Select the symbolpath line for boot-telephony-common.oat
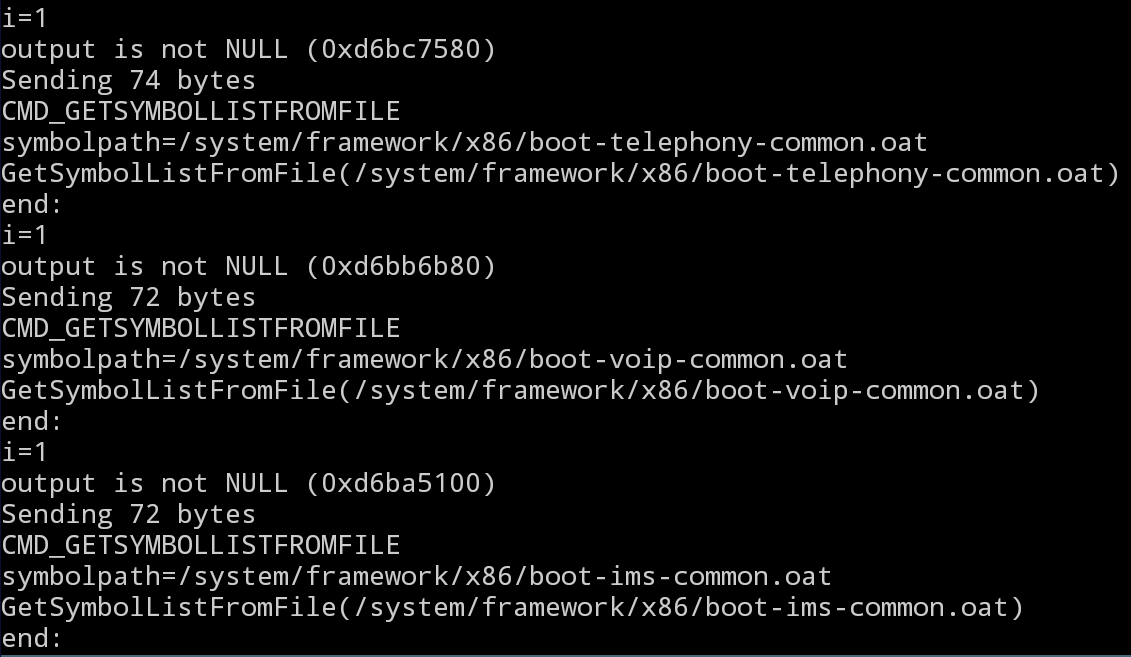This screenshot has width=1131, height=657. pyautogui.click(x=464, y=142)
